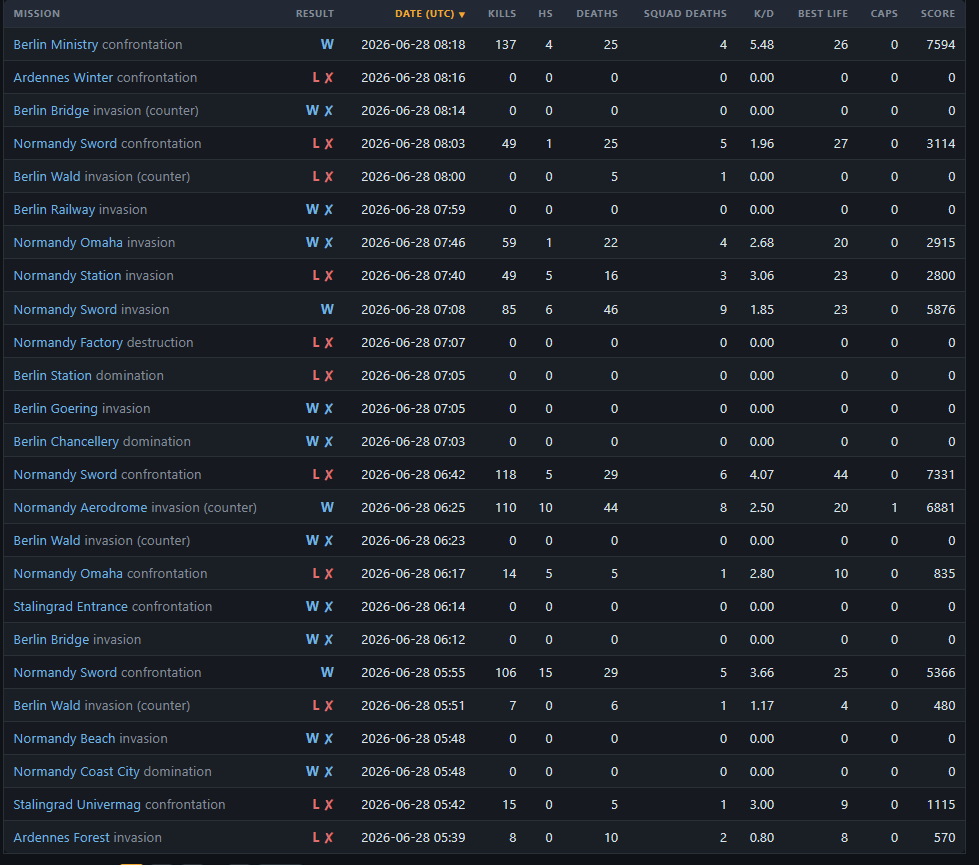Sort by the RESULT column header

tap(315, 14)
